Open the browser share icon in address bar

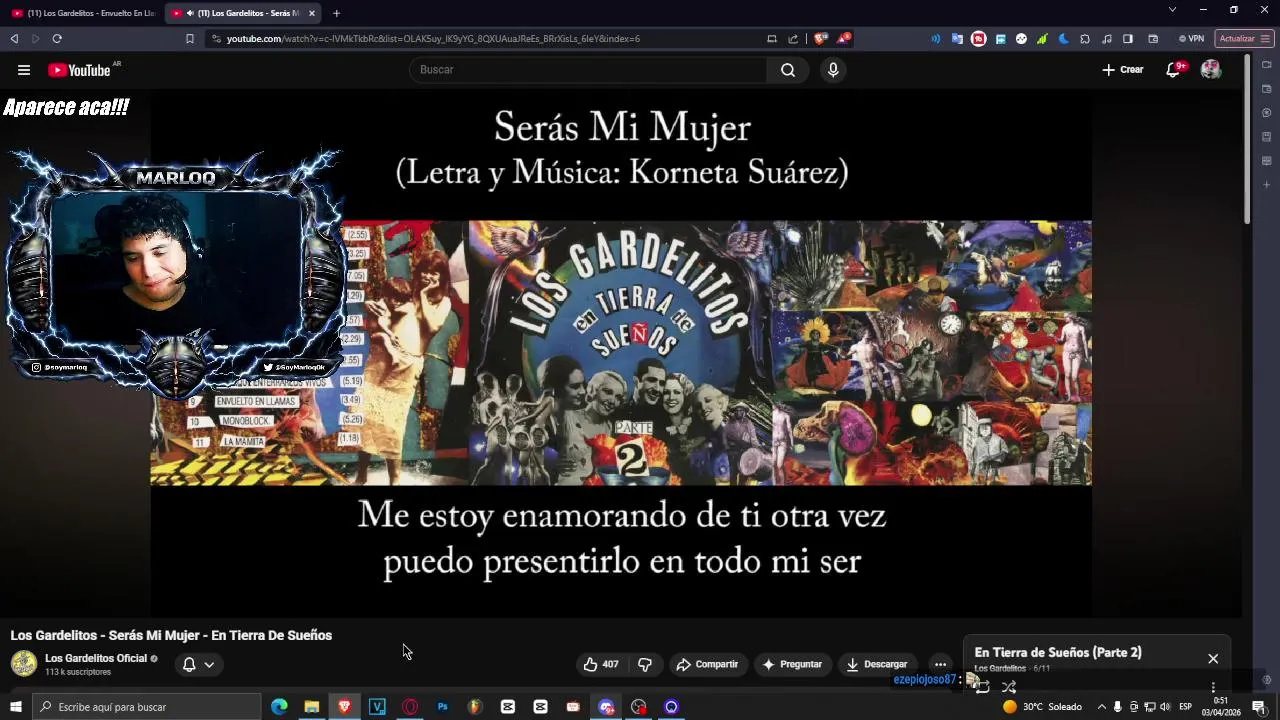pyautogui.click(x=793, y=39)
